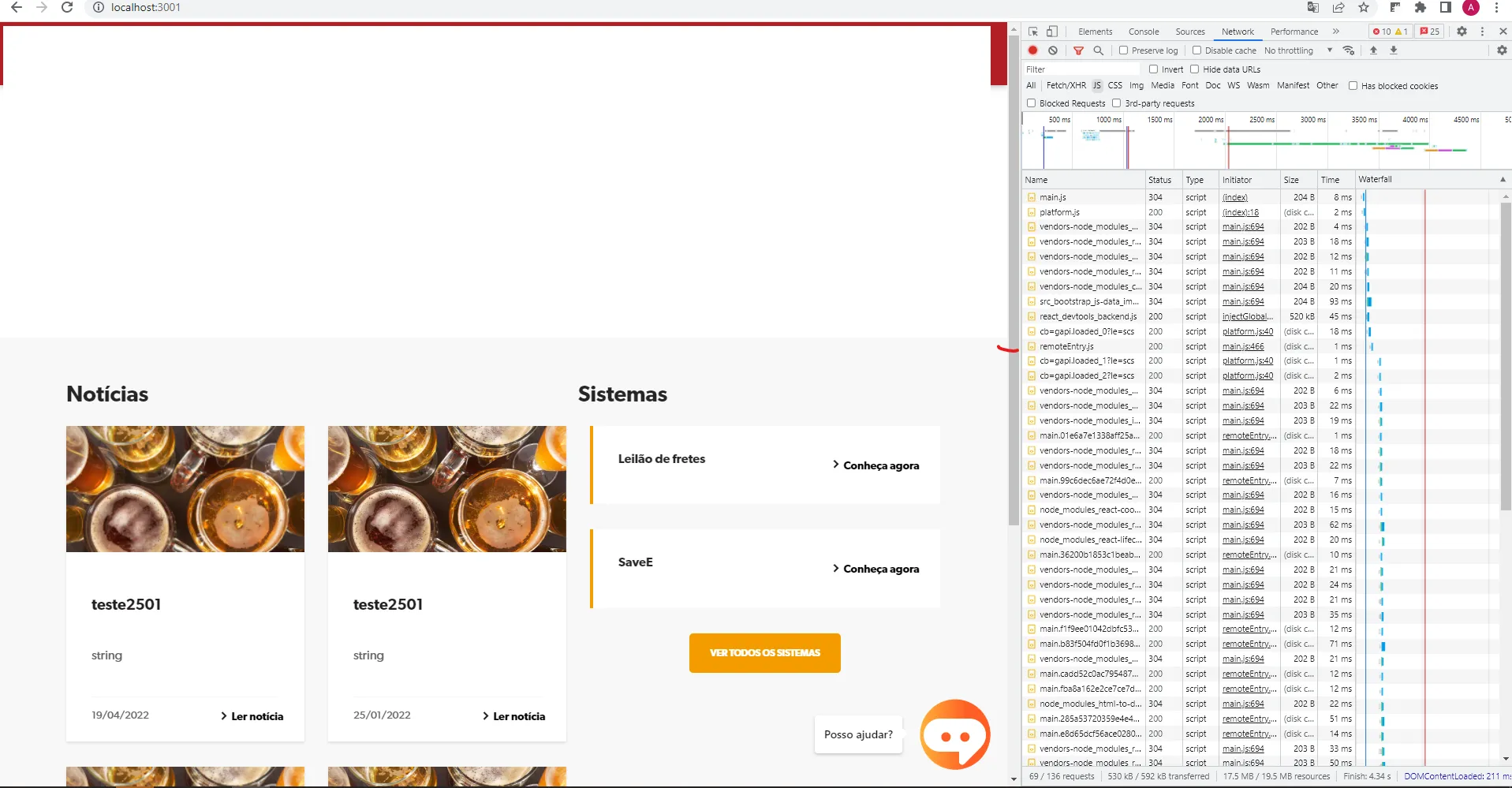Click Conheça agora for SaveE
This screenshot has height=788, width=1512.
tap(875, 569)
